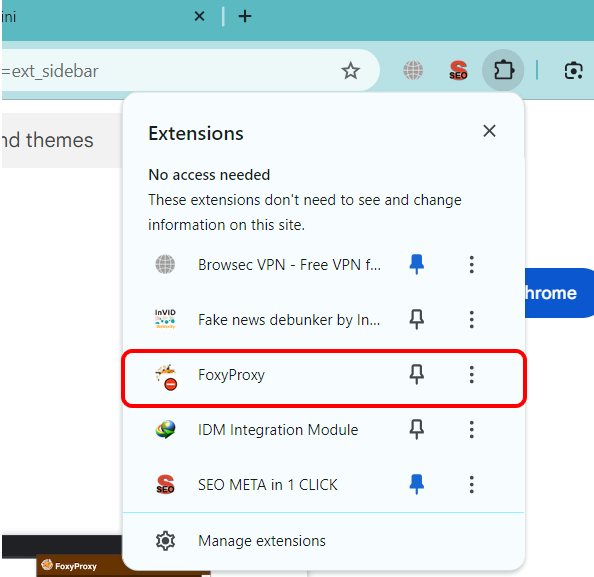
Task: Open SEO META extension from toolbar
Action: click(x=458, y=70)
